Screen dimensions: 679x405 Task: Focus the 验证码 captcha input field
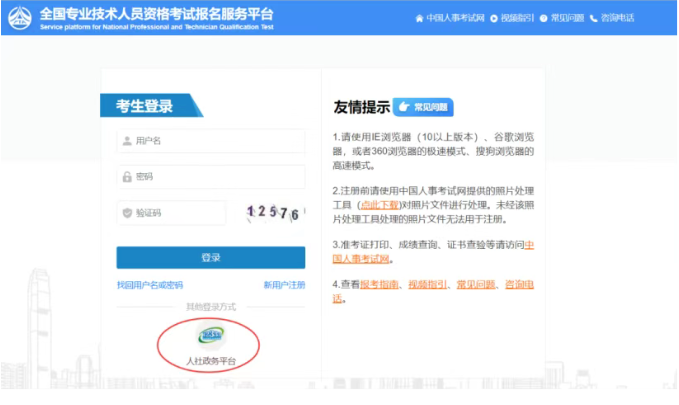[x=171, y=213]
